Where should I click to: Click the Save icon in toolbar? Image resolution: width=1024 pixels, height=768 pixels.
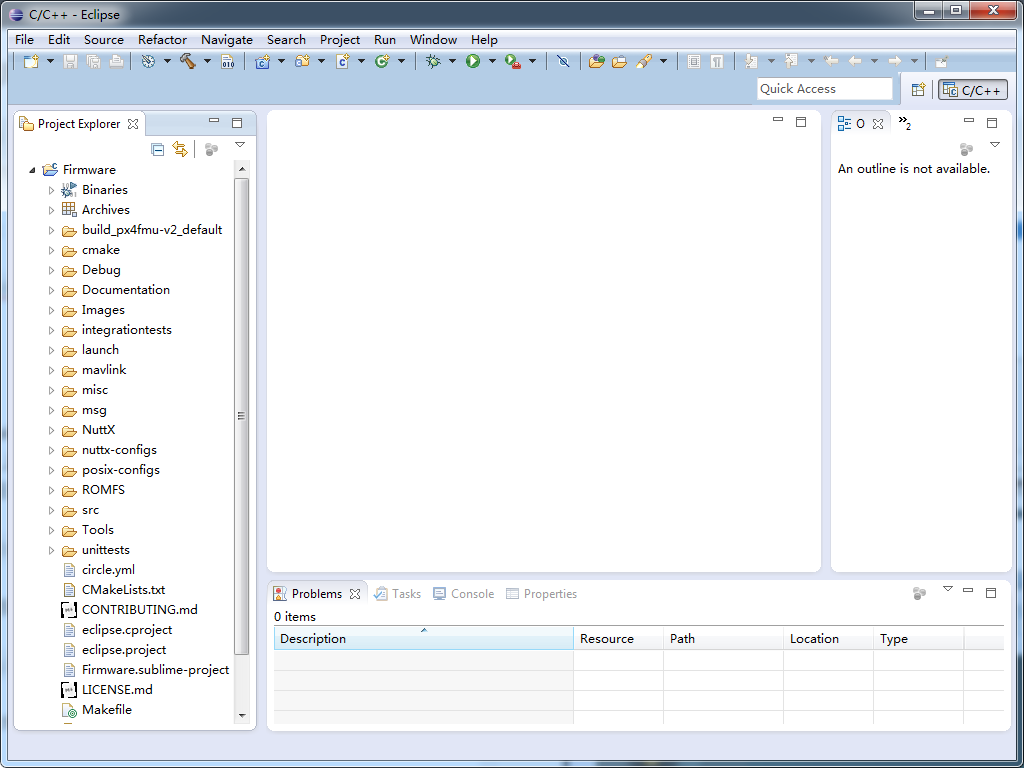coord(71,61)
